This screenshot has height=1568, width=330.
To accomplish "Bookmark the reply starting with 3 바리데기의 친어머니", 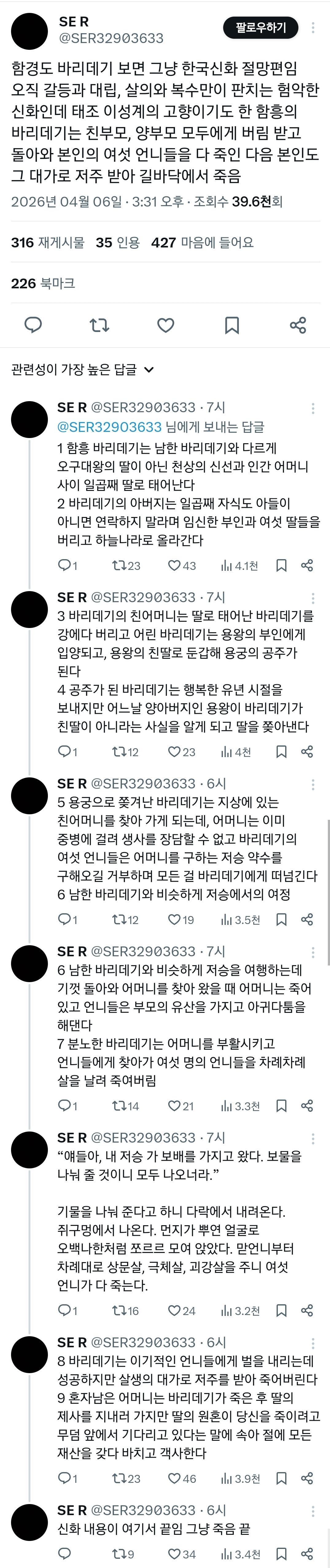I will click(281, 752).
